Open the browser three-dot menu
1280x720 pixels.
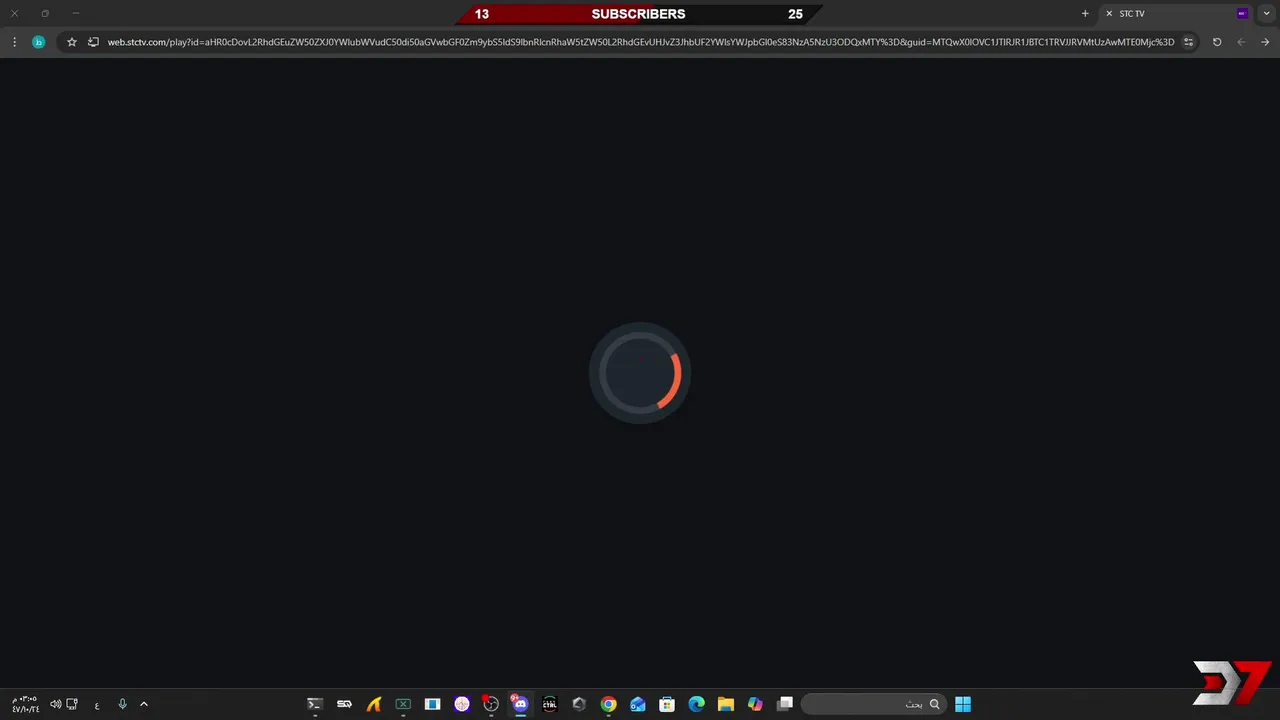[14, 42]
